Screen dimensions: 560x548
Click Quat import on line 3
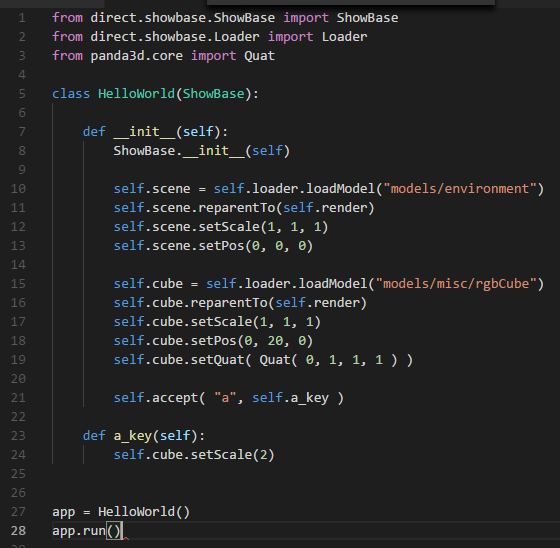pyautogui.click(x=259, y=56)
